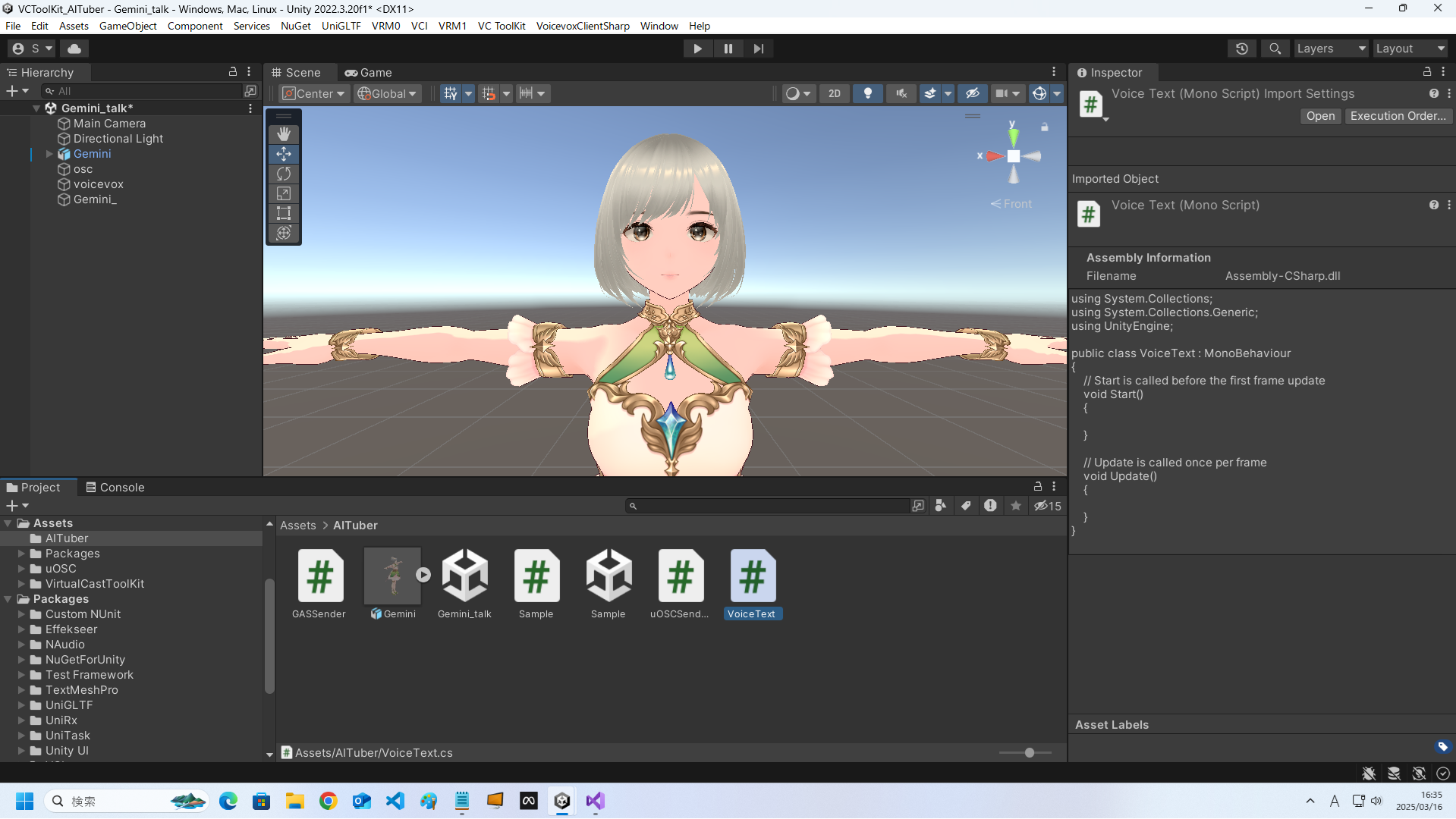
Task: Open the Global rotation dropdown
Action: (x=387, y=93)
